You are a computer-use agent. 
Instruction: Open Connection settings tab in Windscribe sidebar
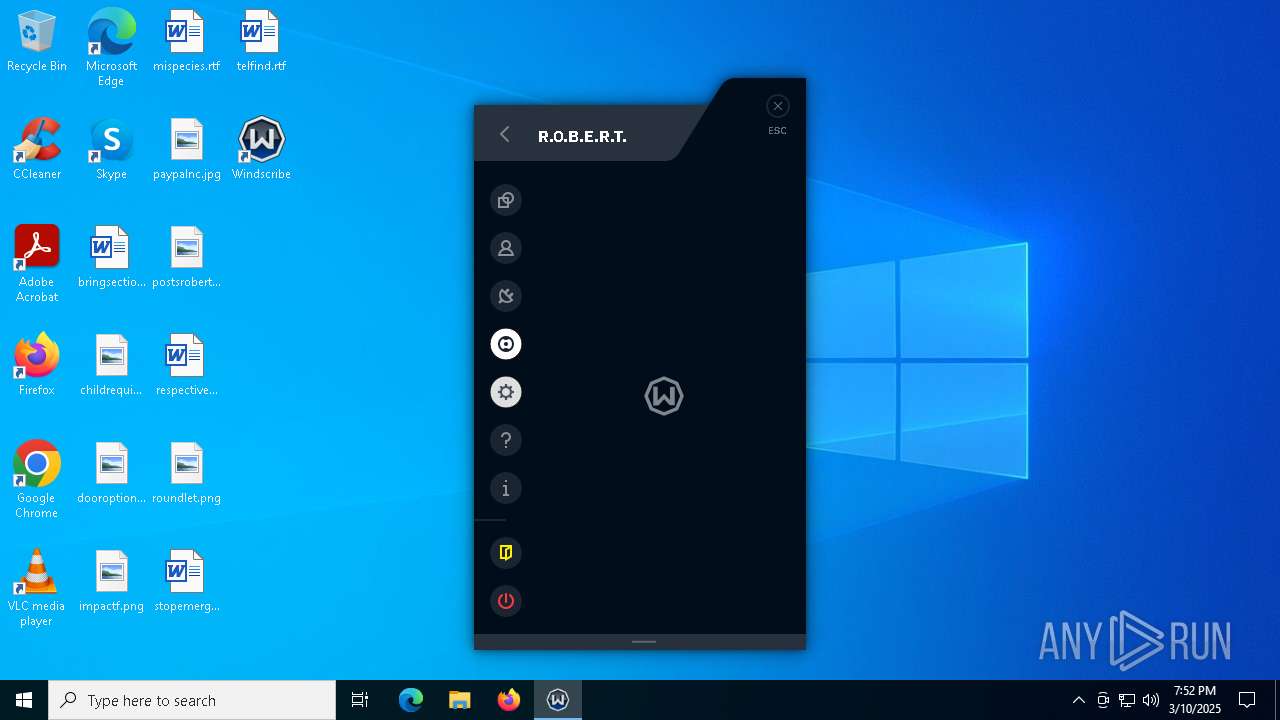pyautogui.click(x=506, y=296)
